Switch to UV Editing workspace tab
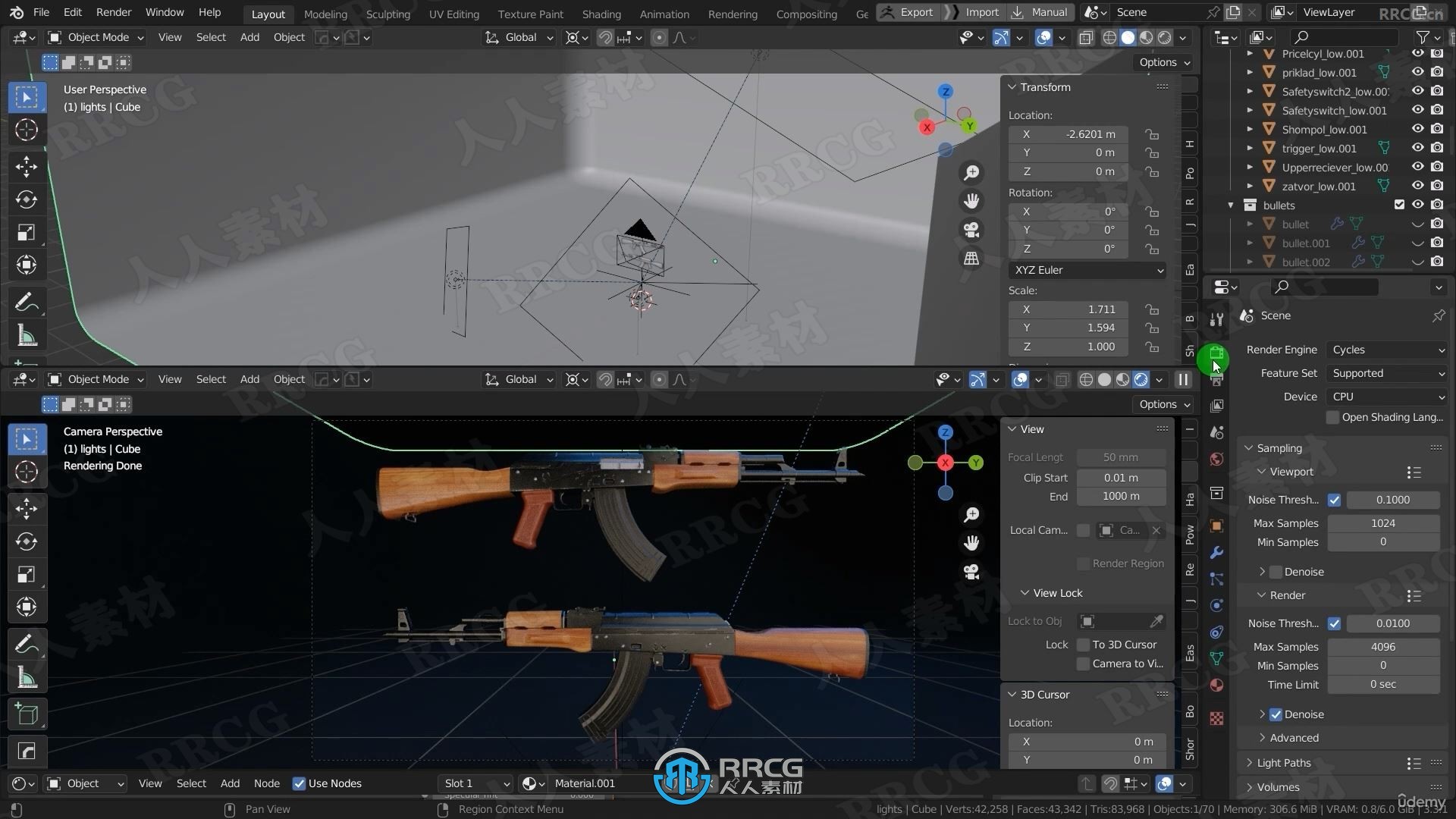Image resolution: width=1456 pixels, height=819 pixels. click(x=454, y=14)
